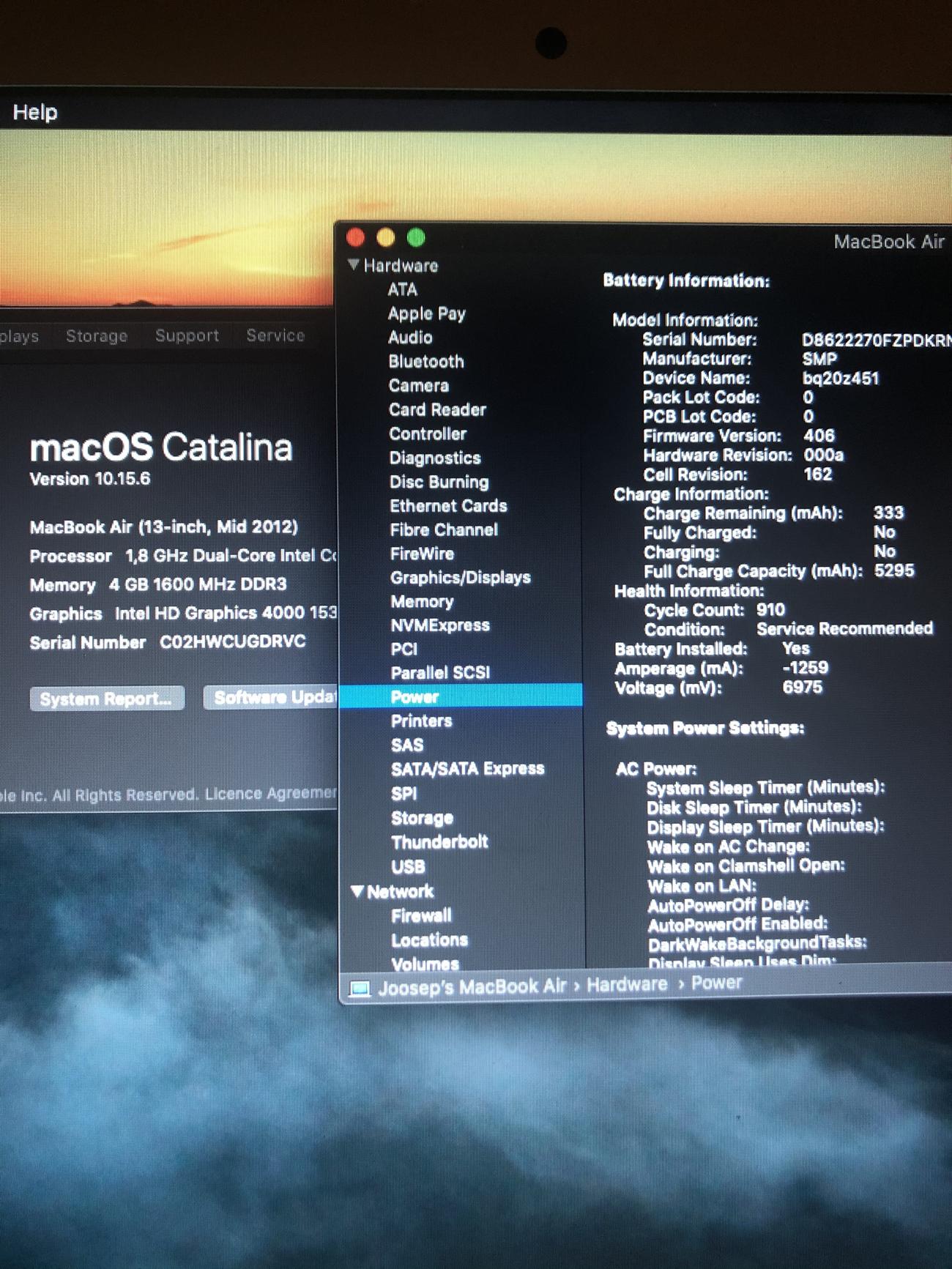Click the Firmware Version value 406

pyautogui.click(x=819, y=436)
